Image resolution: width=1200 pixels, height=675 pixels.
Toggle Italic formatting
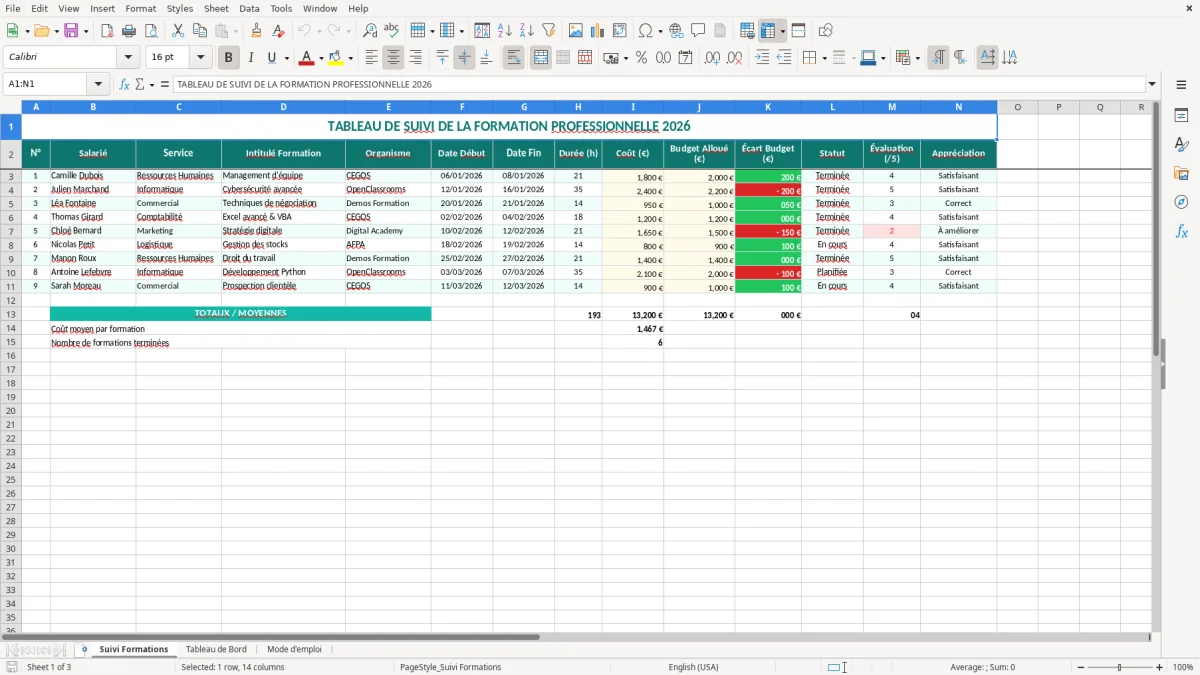[250, 58]
